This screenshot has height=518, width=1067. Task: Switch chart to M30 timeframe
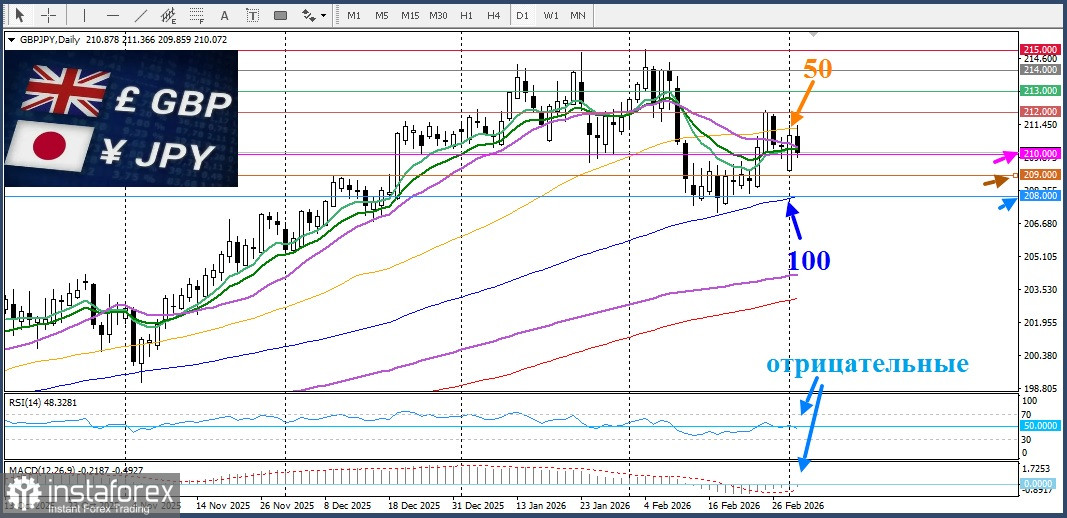coord(439,15)
